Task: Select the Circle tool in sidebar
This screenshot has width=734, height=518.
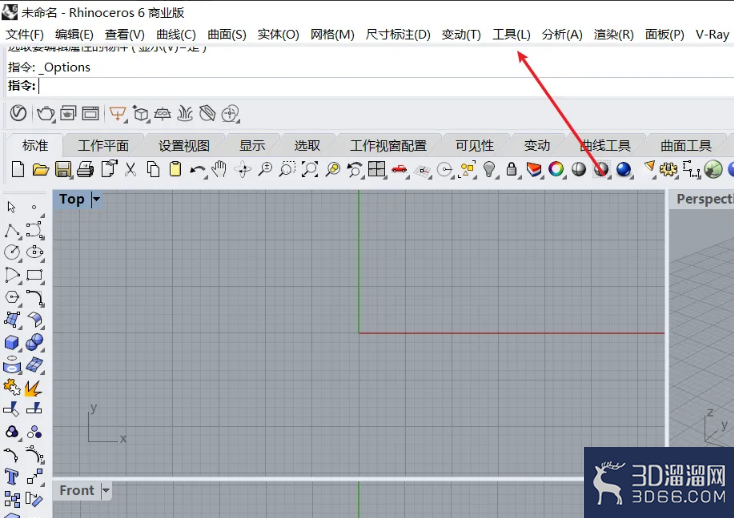Action: (12, 252)
